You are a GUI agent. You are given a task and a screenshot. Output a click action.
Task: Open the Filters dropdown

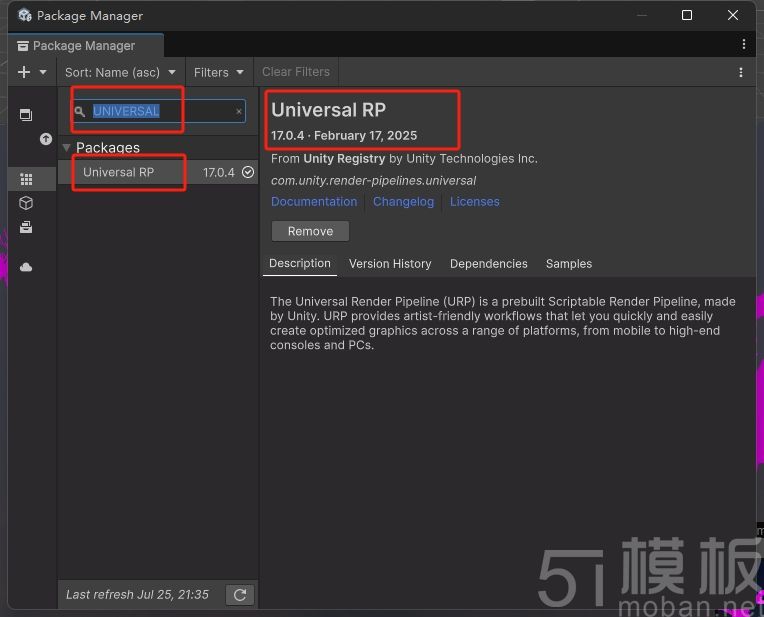(219, 72)
